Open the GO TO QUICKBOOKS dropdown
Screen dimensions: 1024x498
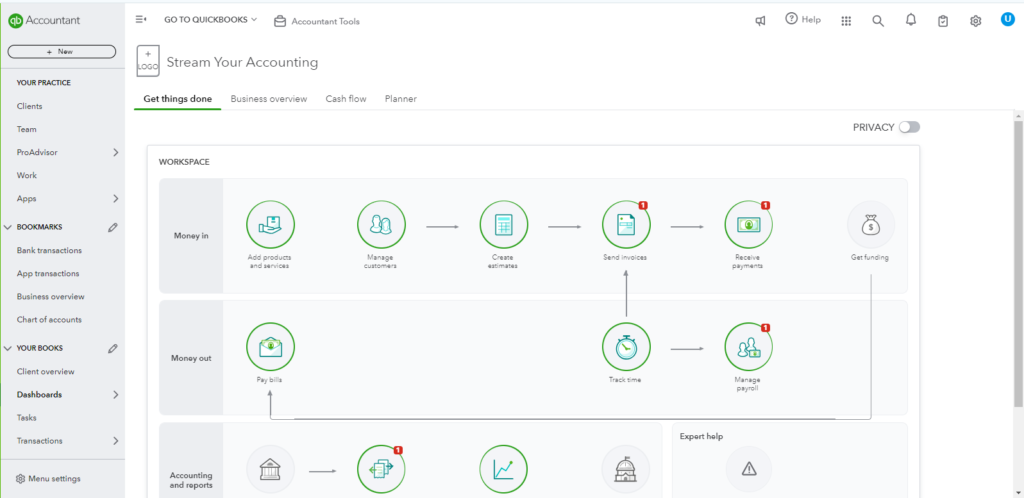[x=210, y=19]
